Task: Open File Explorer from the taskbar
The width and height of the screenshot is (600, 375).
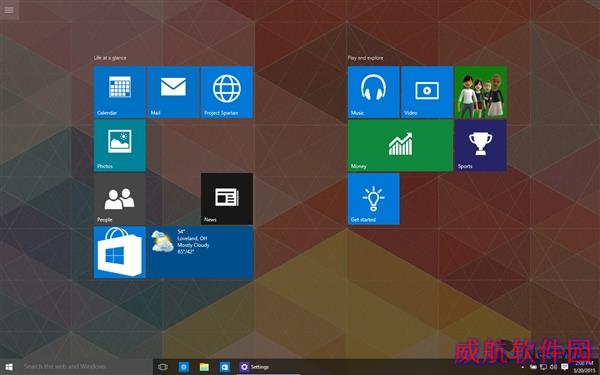Action: click(204, 367)
